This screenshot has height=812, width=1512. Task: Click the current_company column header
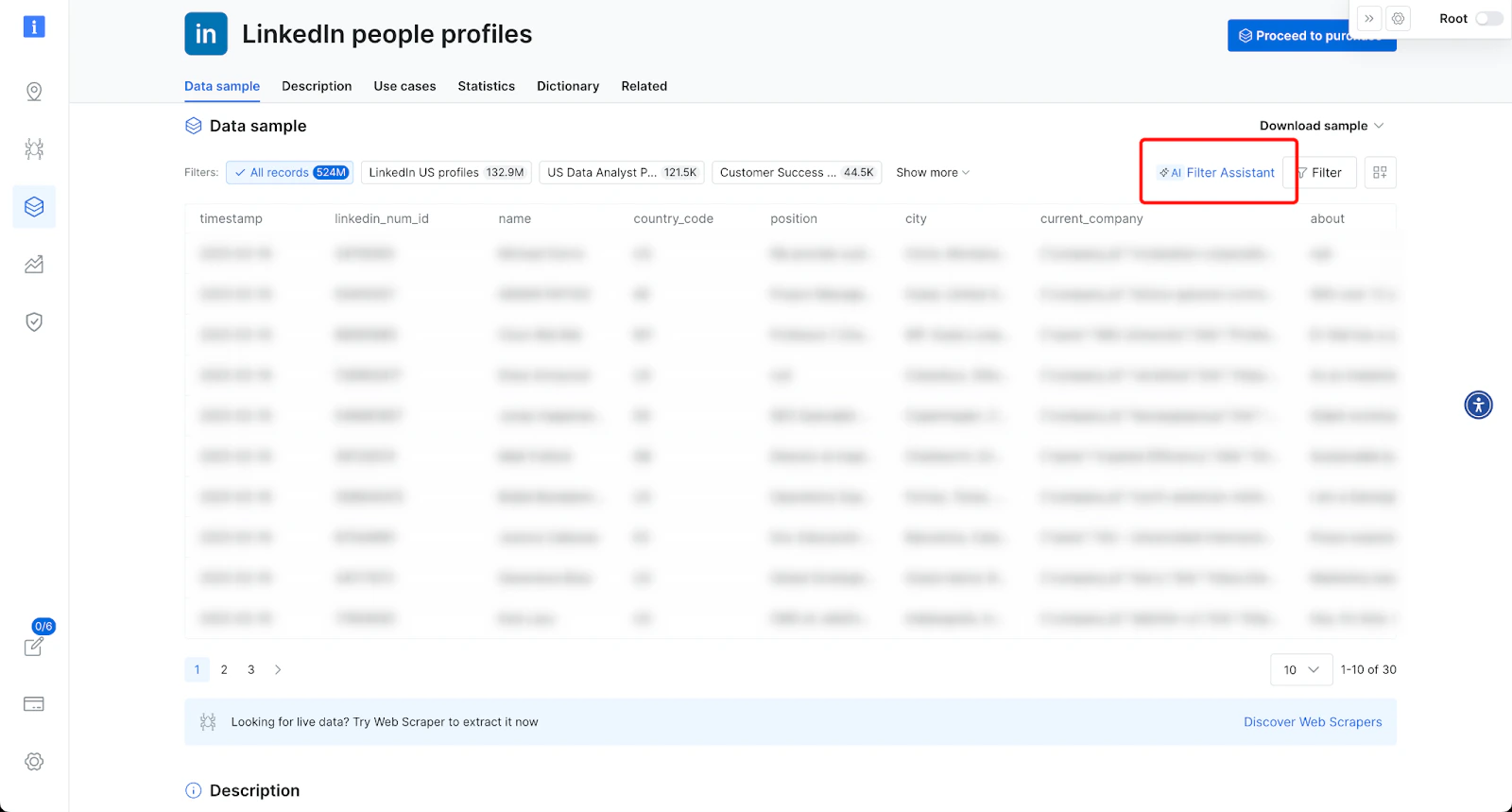pos(1091,218)
